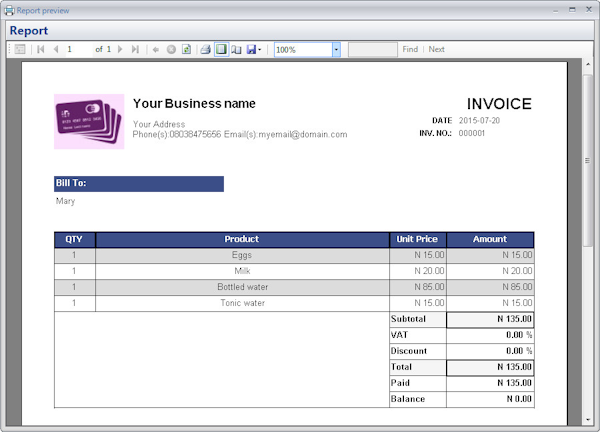Maximize the Report preview window
600x432 pixels.
point(572,10)
